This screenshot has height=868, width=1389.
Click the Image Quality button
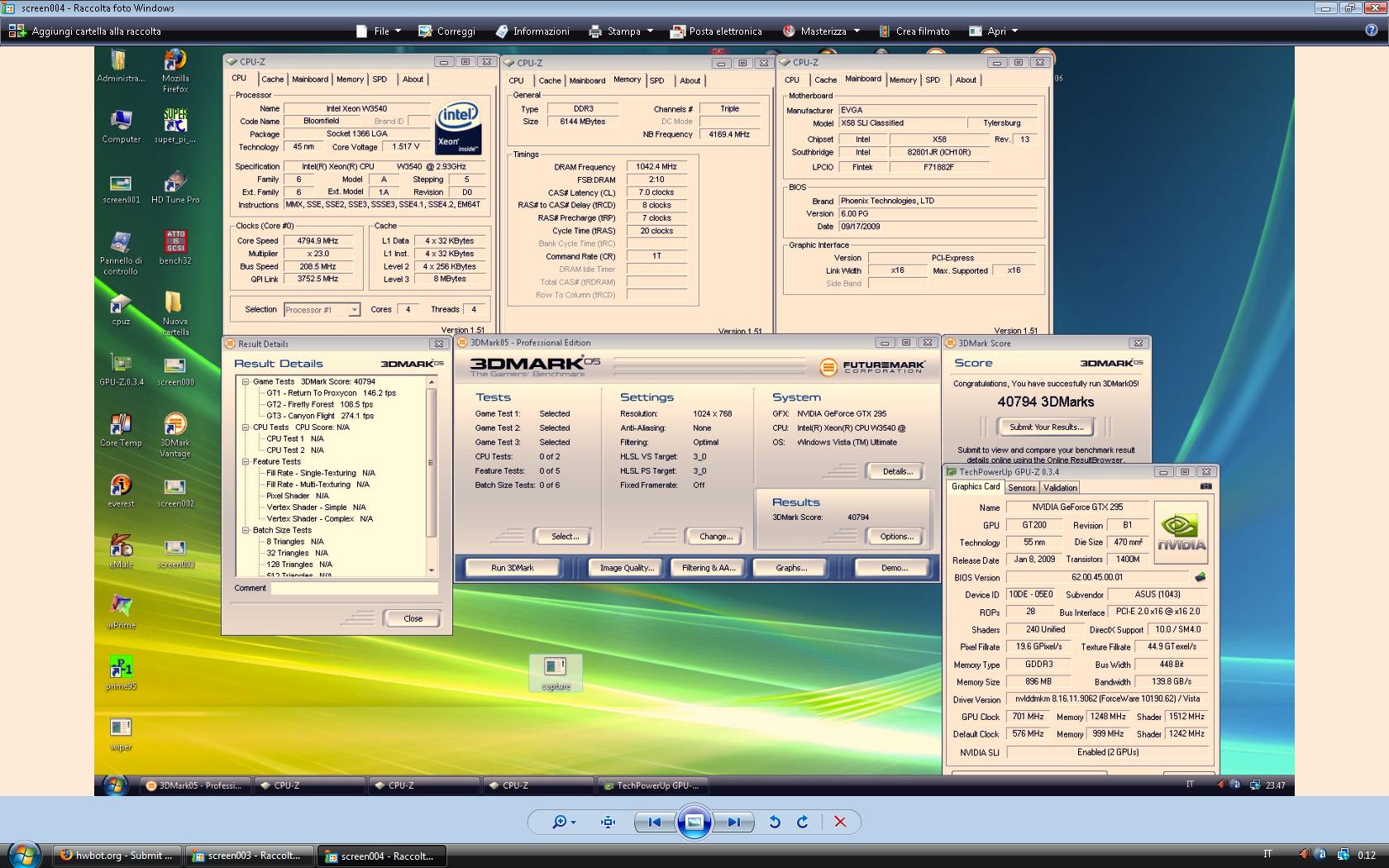(627, 568)
